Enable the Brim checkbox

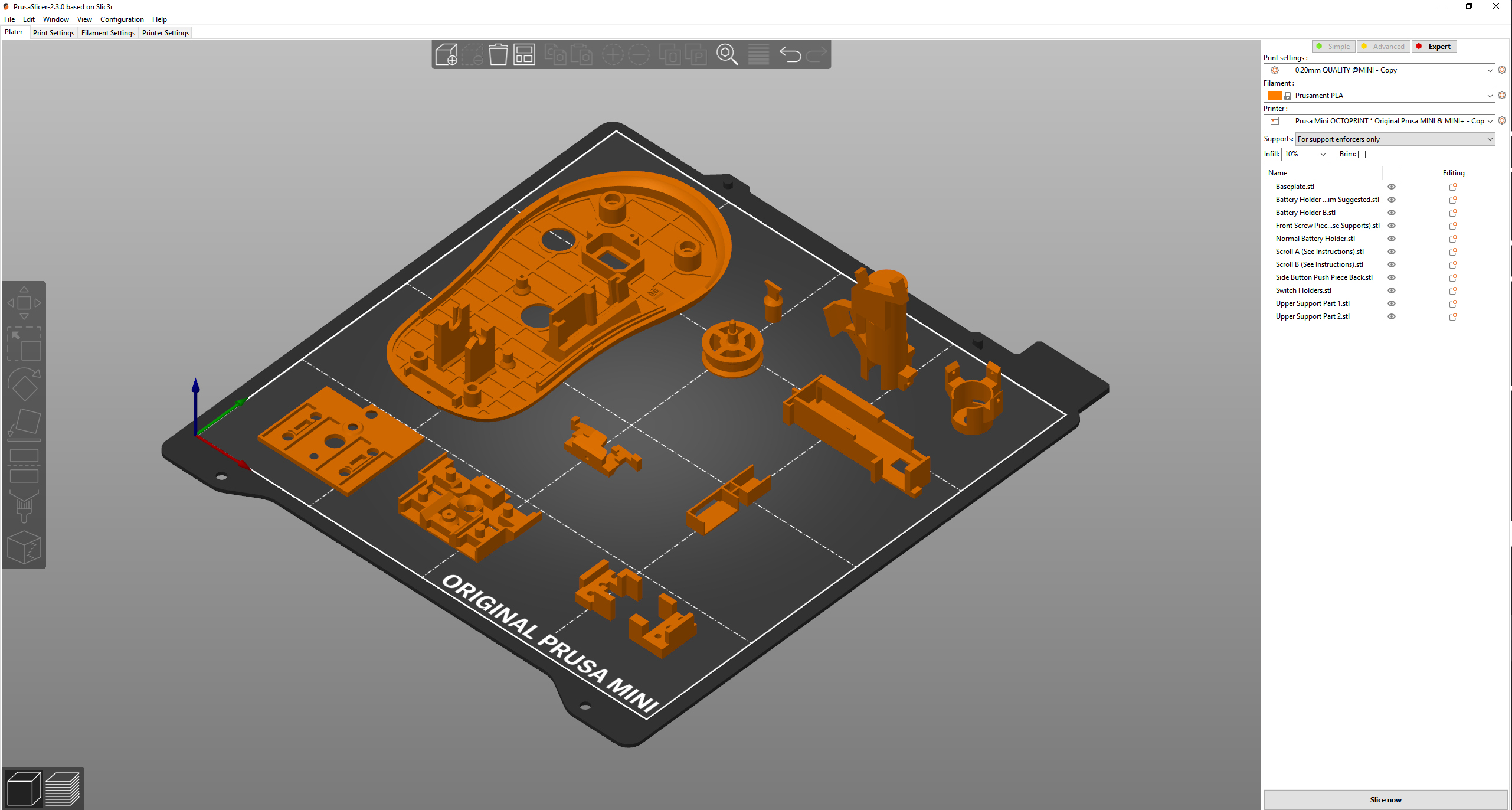[1362, 154]
